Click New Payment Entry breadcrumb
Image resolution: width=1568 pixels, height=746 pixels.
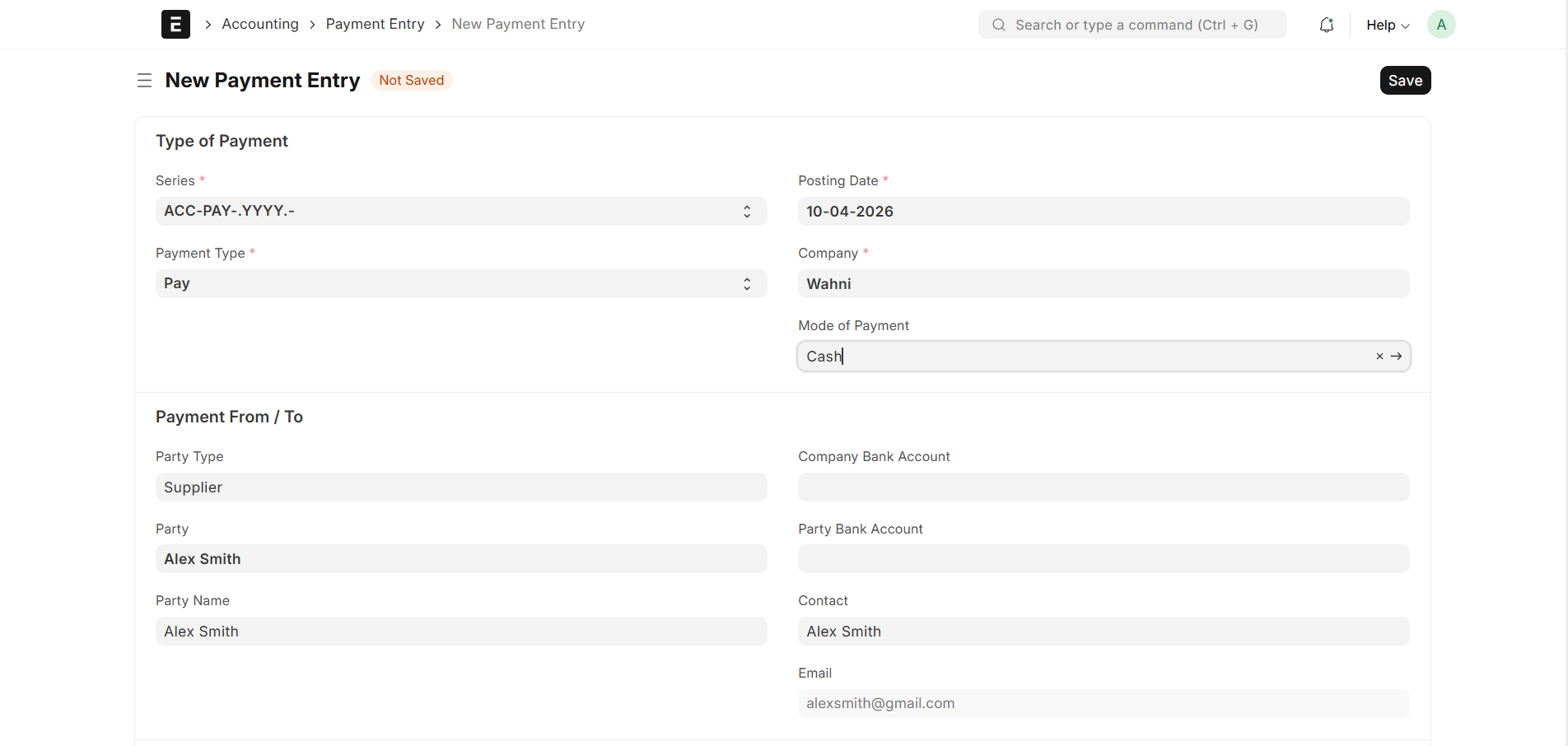[x=518, y=24]
